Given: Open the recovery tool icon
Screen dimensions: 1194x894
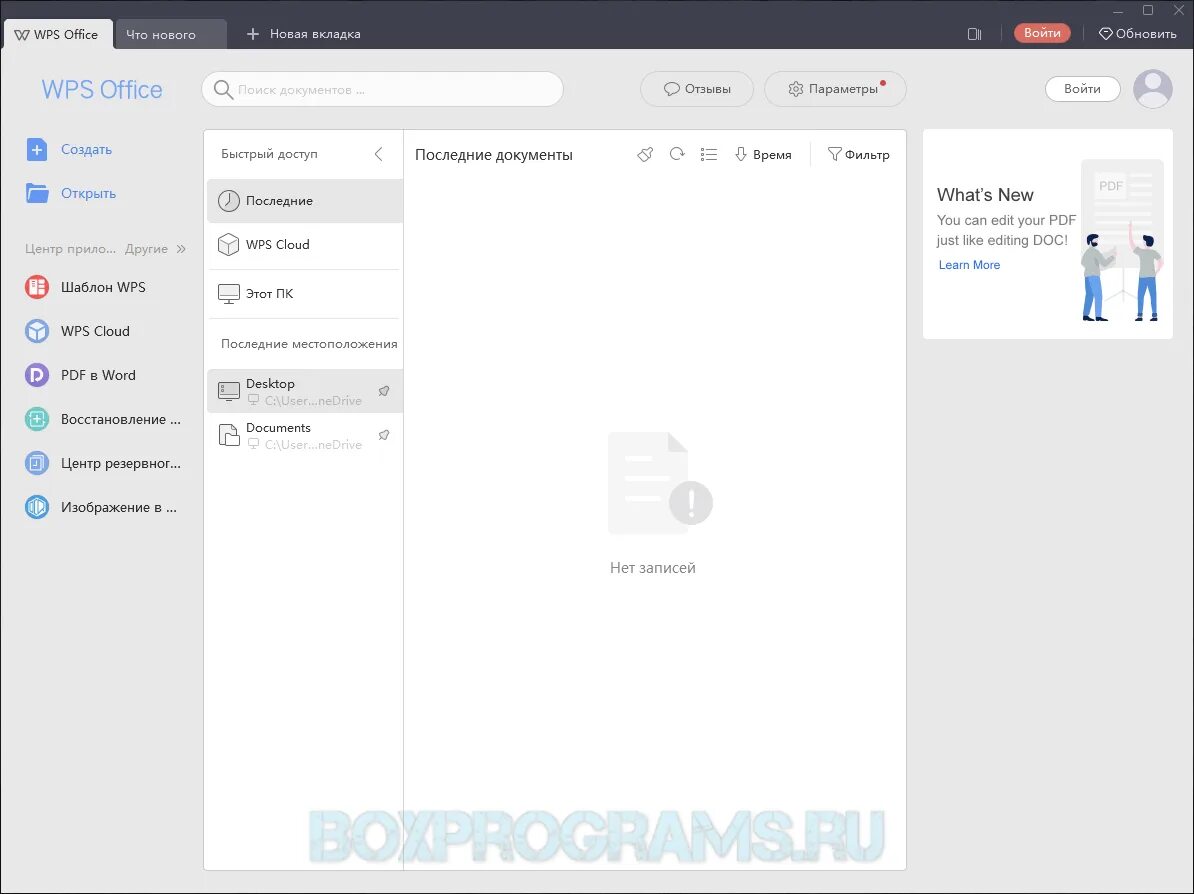Looking at the screenshot, I should 37,419.
